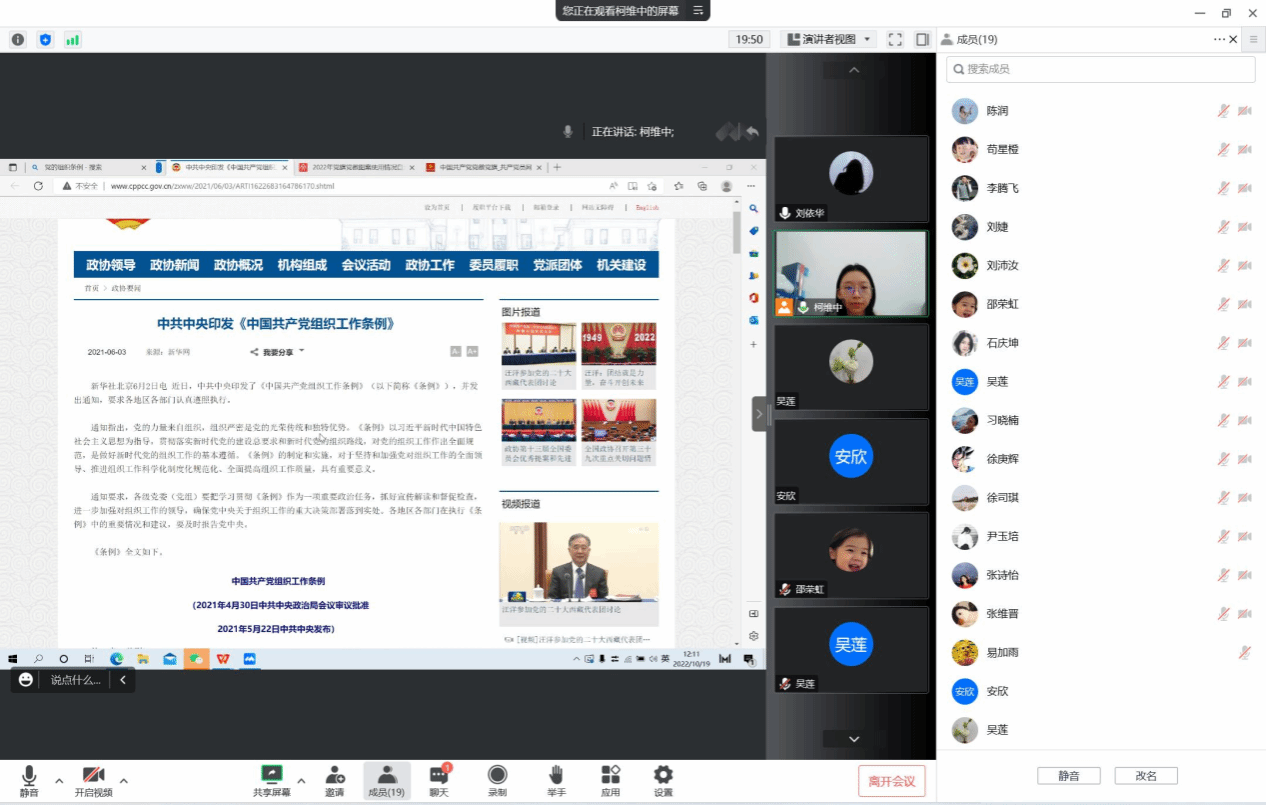Screen dimensions: 1266x805
Task: Start recording with the 录制 icon
Action: [497, 775]
